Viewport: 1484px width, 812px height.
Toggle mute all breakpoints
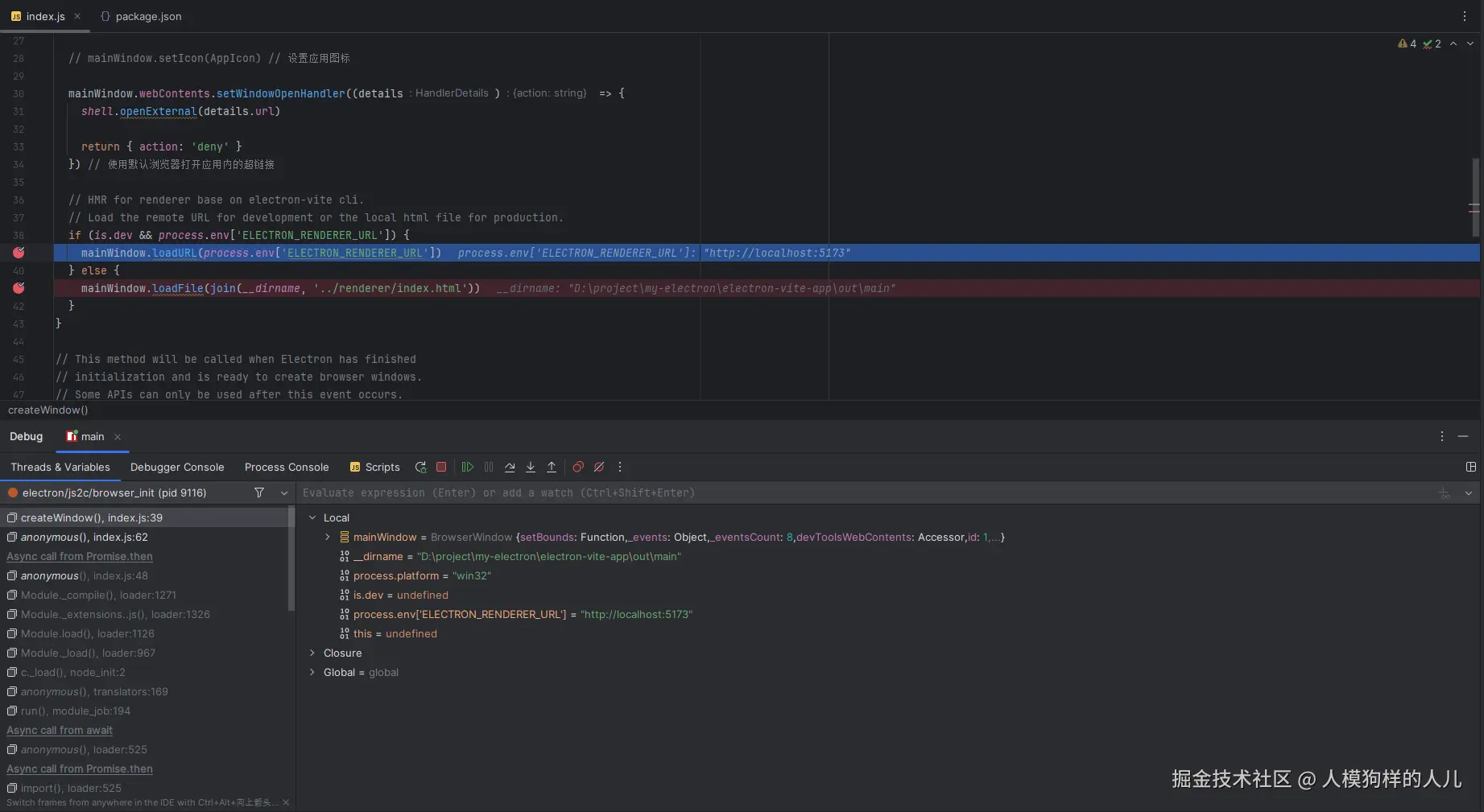click(599, 467)
